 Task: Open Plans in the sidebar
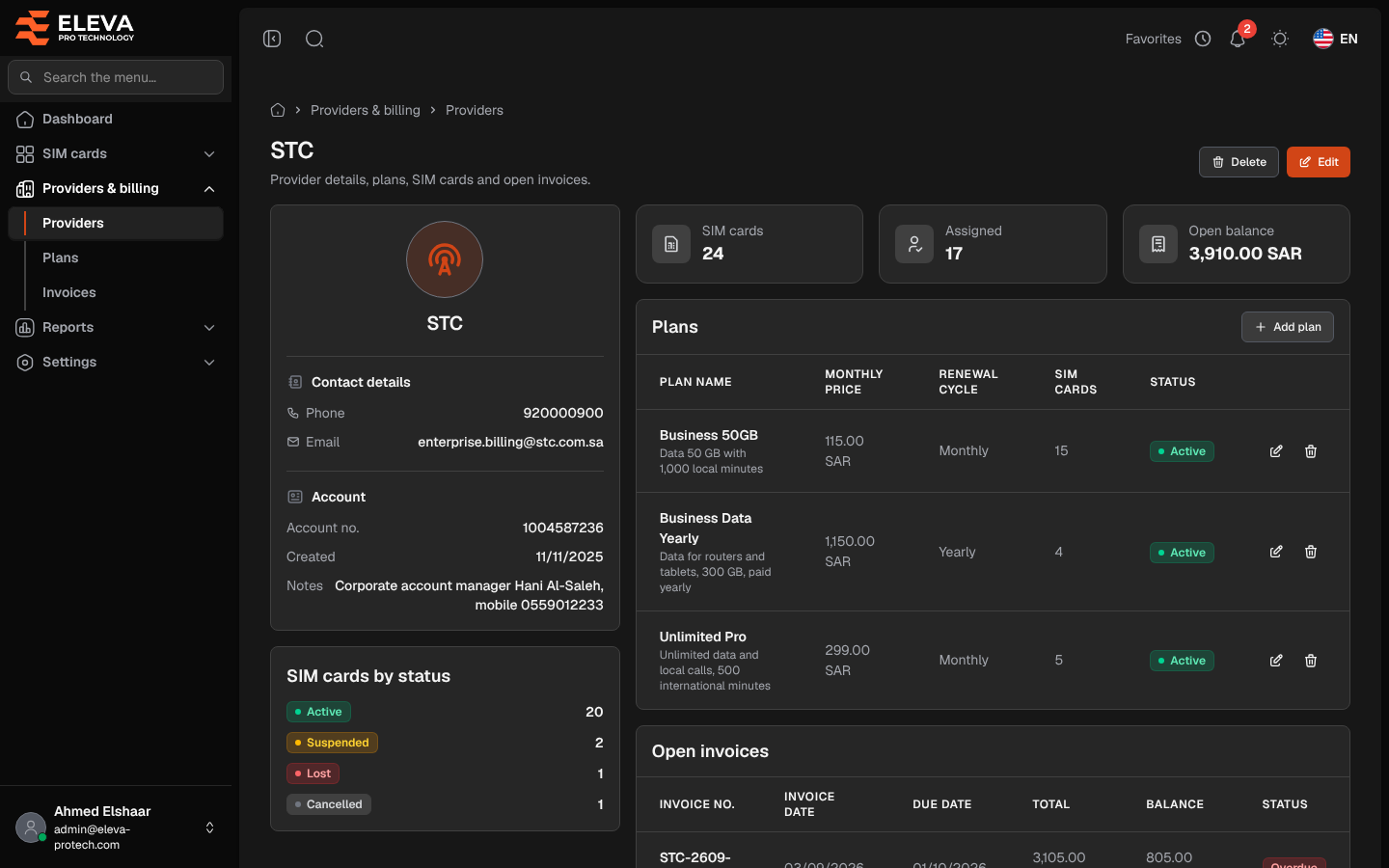point(116,258)
